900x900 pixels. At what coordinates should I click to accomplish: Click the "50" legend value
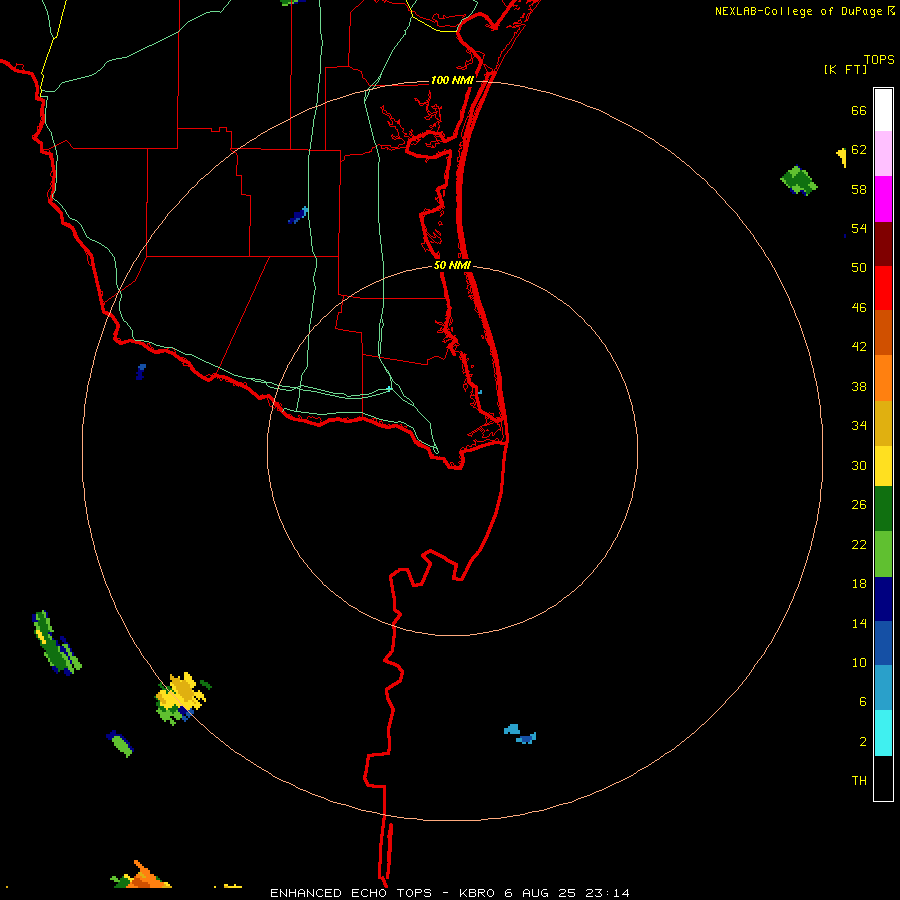(859, 268)
